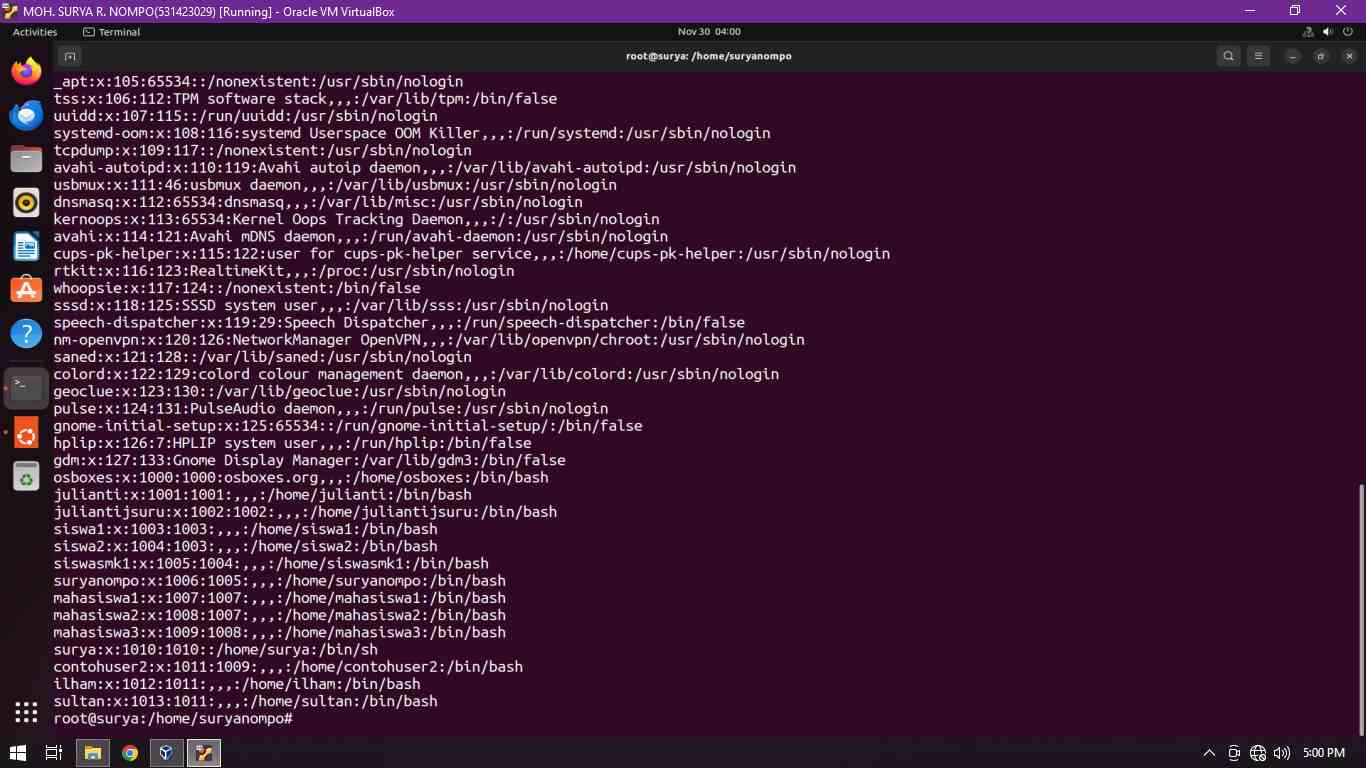Search in the terminal with magnifier icon

1228,56
